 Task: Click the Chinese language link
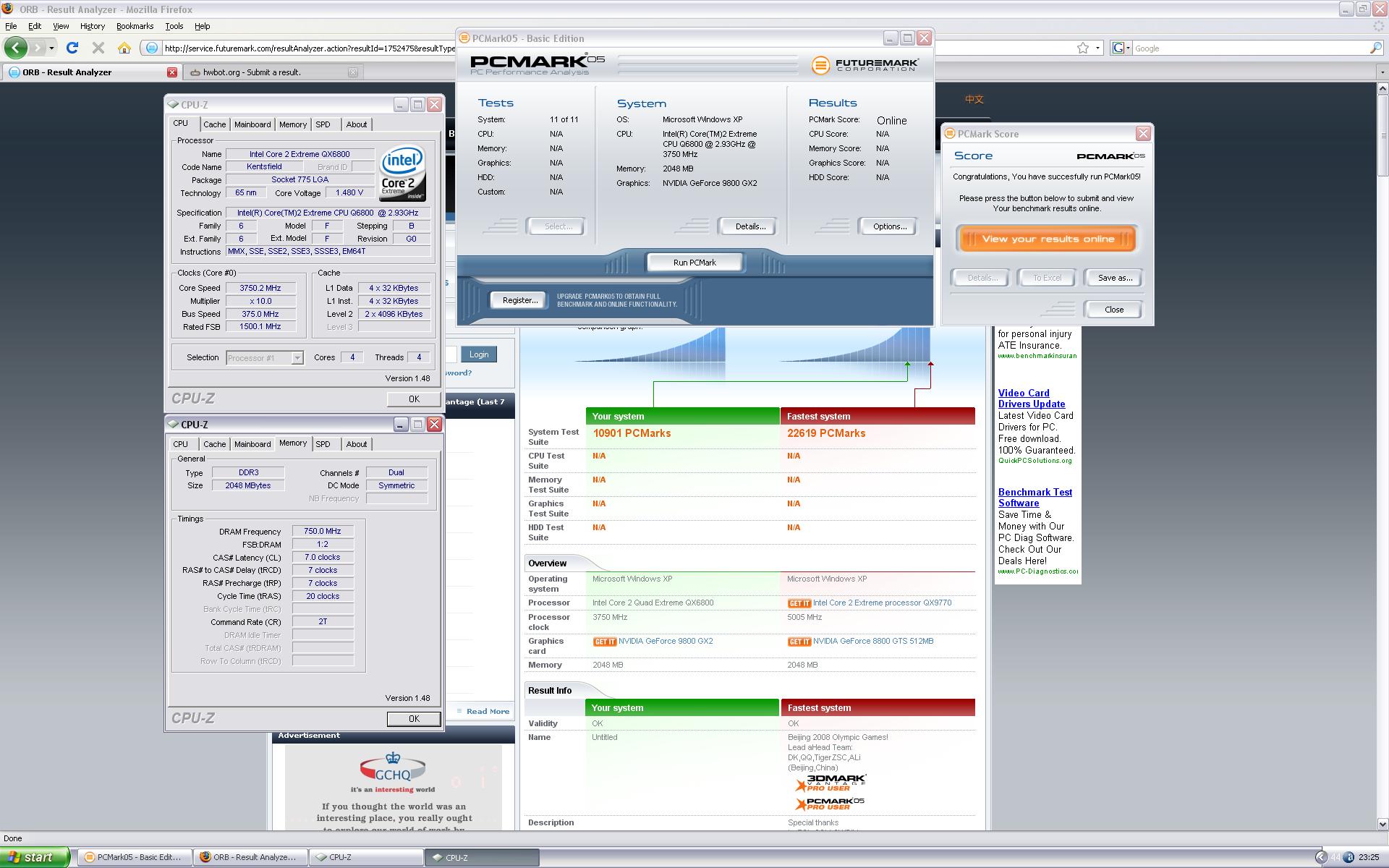pyautogui.click(x=974, y=99)
